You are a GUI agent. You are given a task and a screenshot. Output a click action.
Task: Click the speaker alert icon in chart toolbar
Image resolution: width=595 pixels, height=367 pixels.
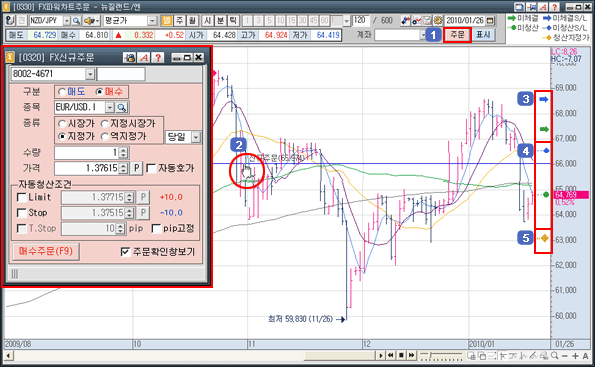coord(91,21)
